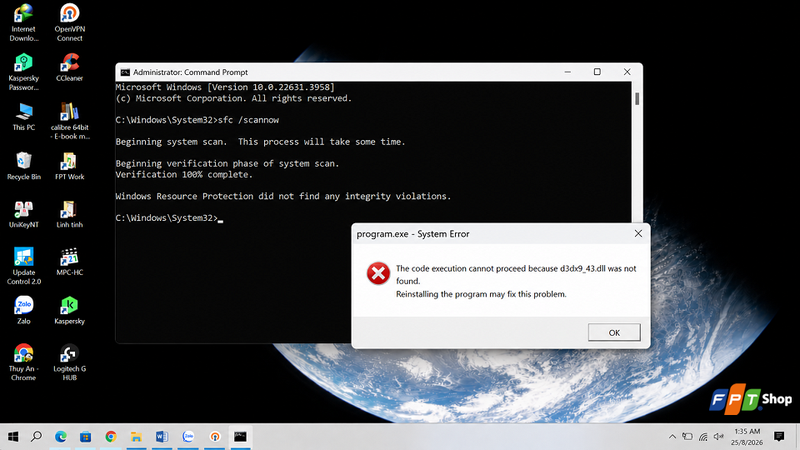The image size is (800, 450).
Task: Open Google Chrome from the taskbar
Action: (x=111, y=437)
